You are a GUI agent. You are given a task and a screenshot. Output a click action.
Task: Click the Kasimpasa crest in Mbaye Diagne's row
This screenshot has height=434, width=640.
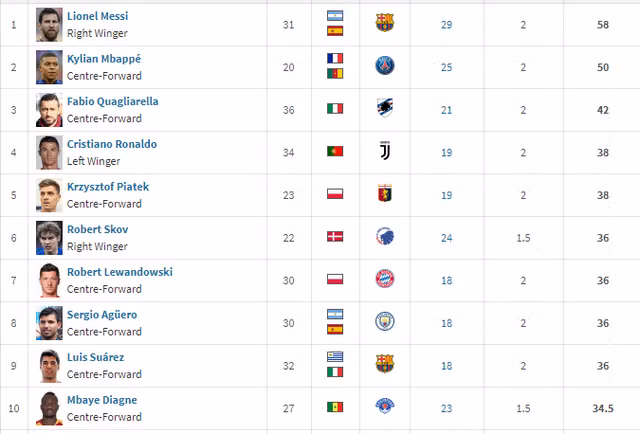385,407
